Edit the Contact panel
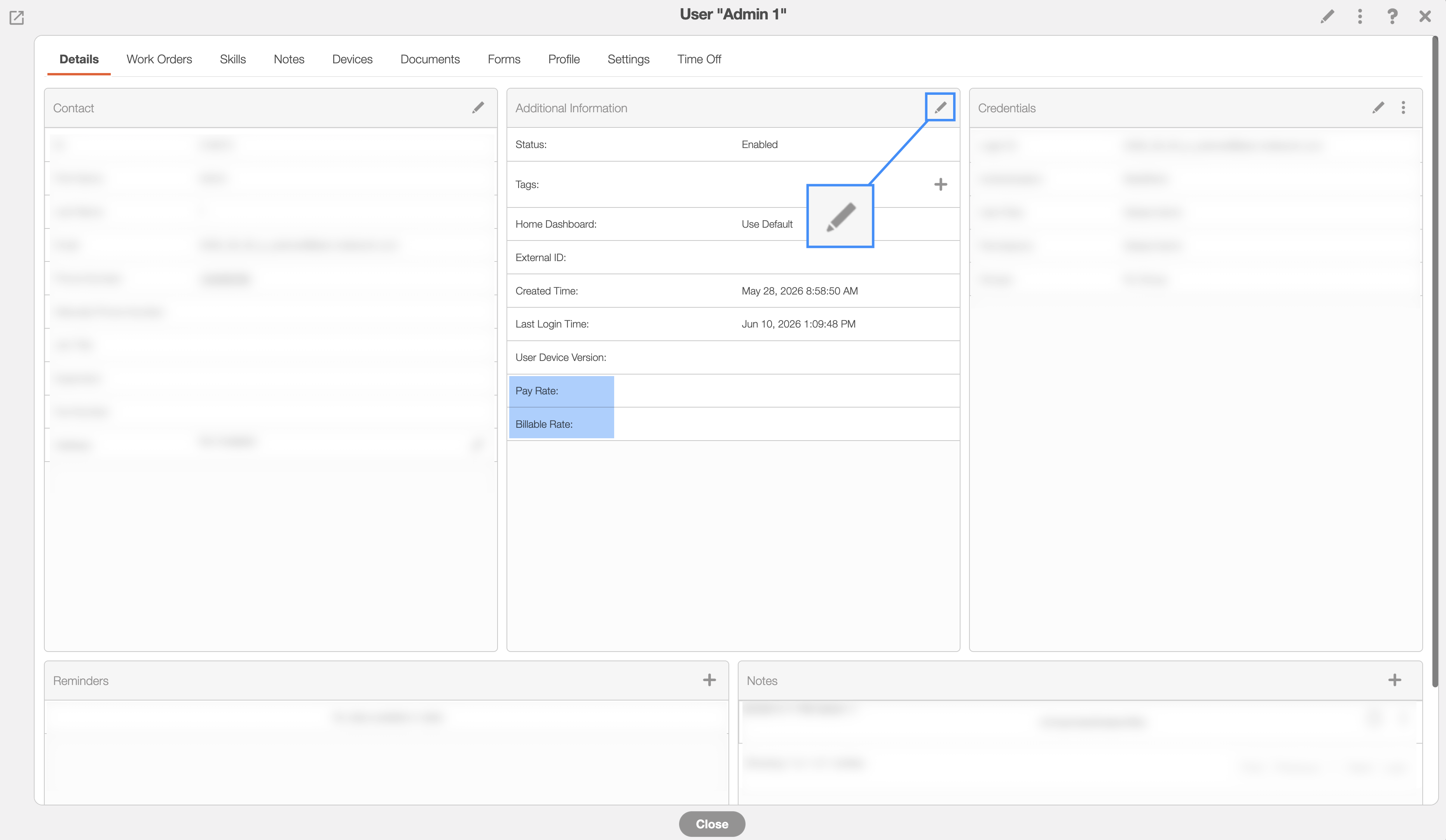The width and height of the screenshot is (1446, 840). point(478,108)
